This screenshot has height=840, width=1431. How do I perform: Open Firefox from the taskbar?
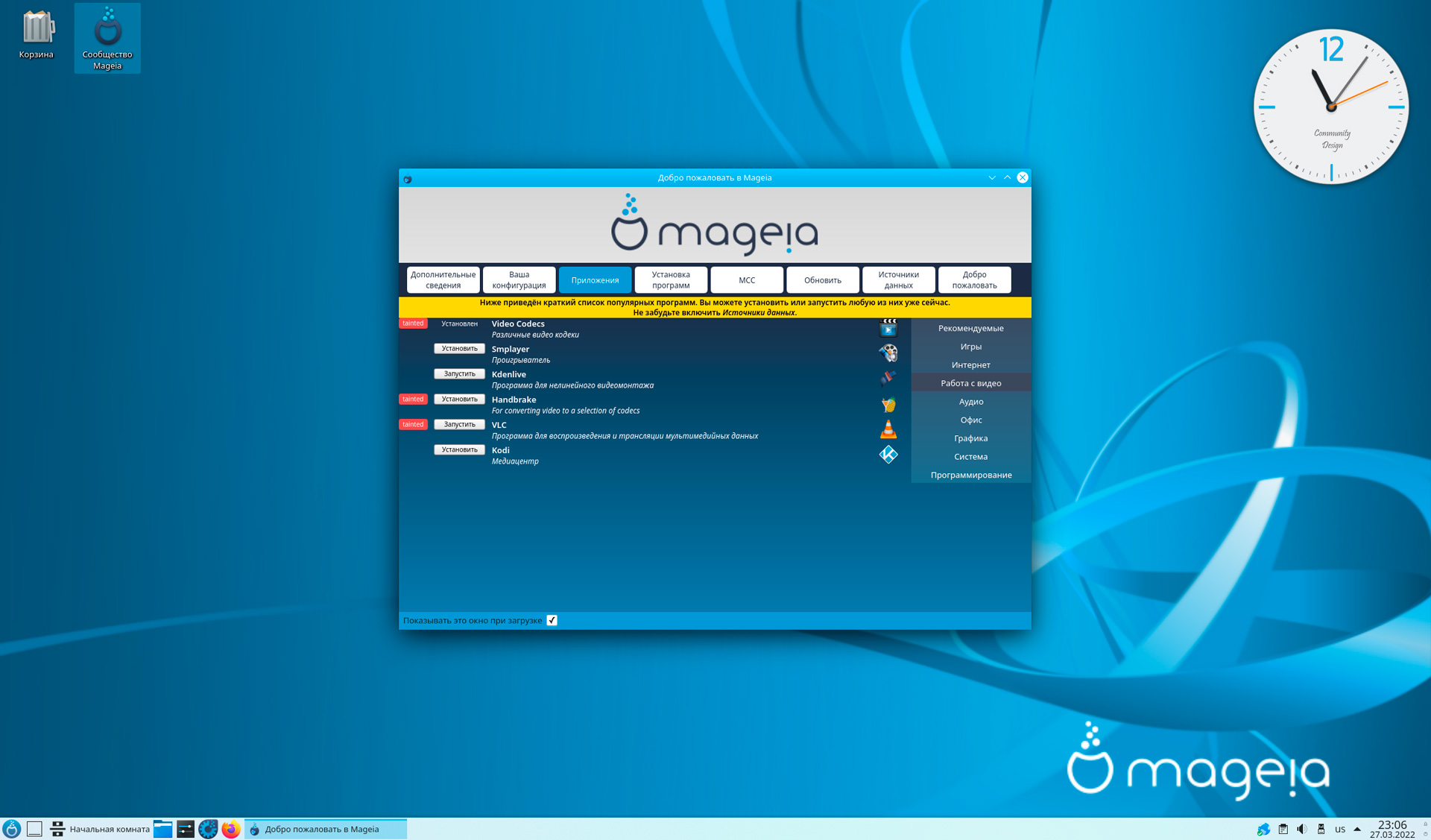pyautogui.click(x=231, y=829)
